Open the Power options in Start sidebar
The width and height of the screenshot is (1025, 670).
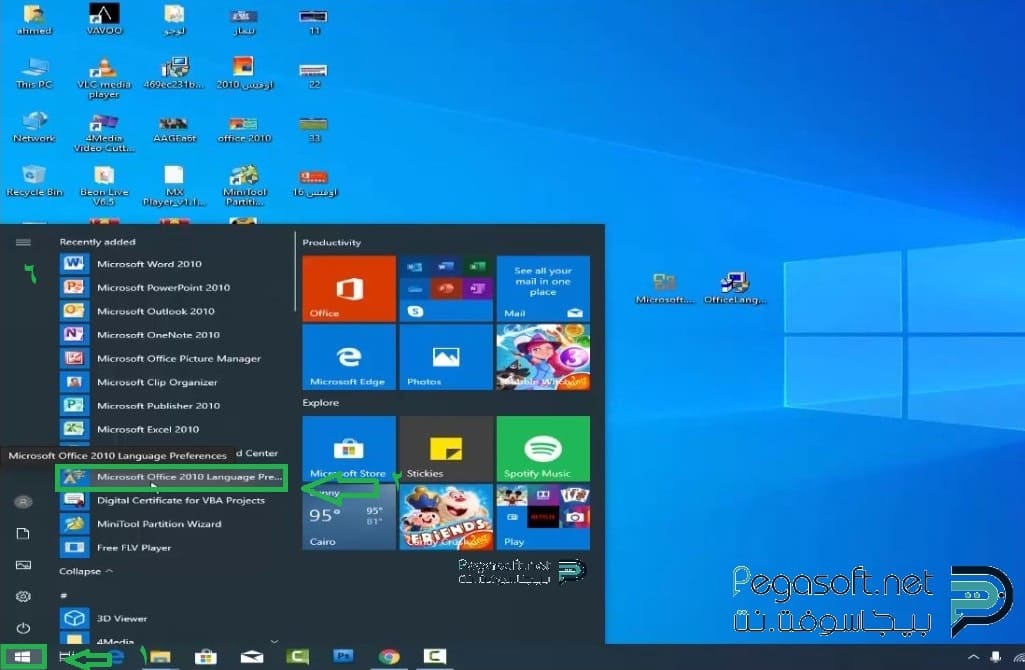click(23, 628)
